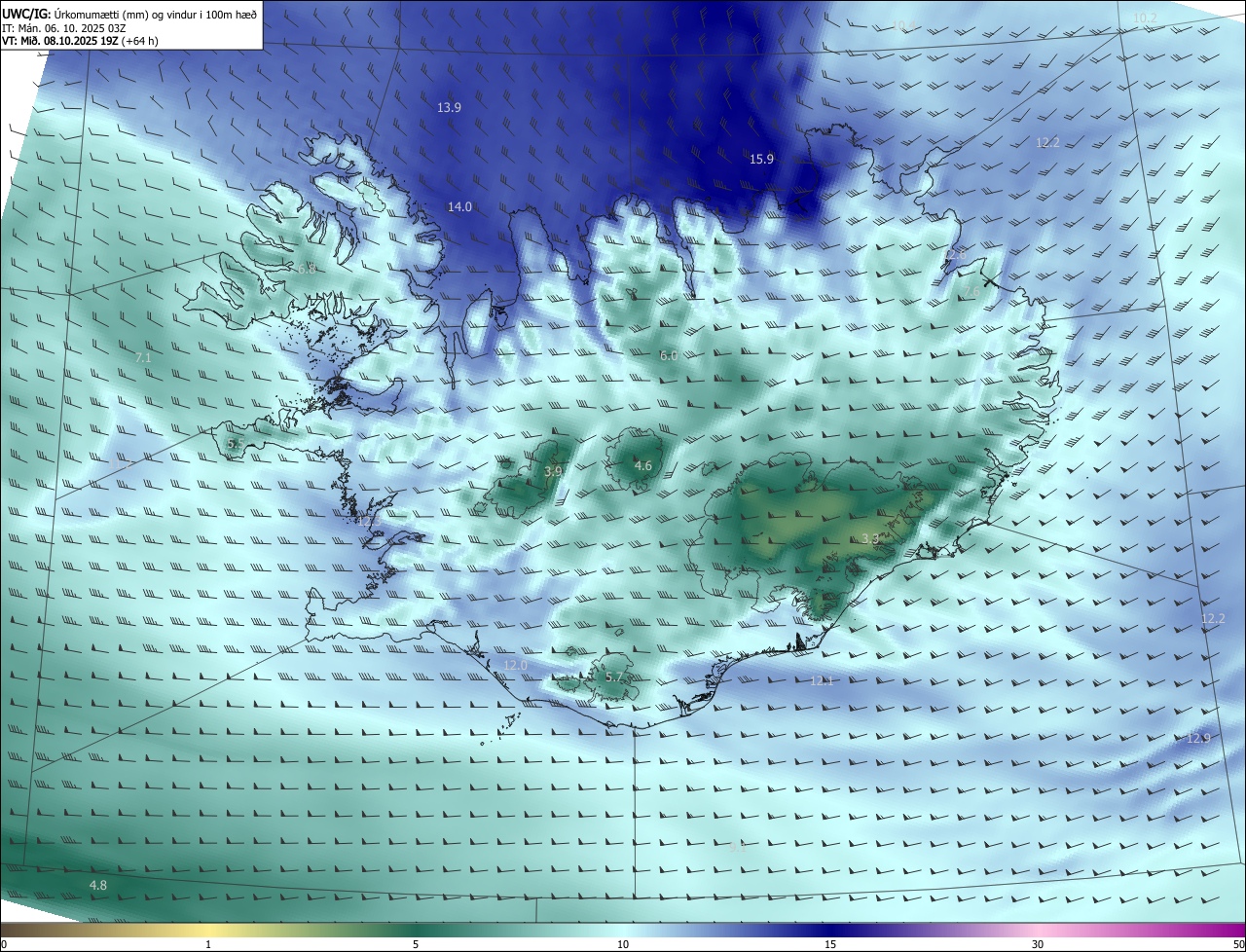Click the 7.6 value label

click(971, 292)
